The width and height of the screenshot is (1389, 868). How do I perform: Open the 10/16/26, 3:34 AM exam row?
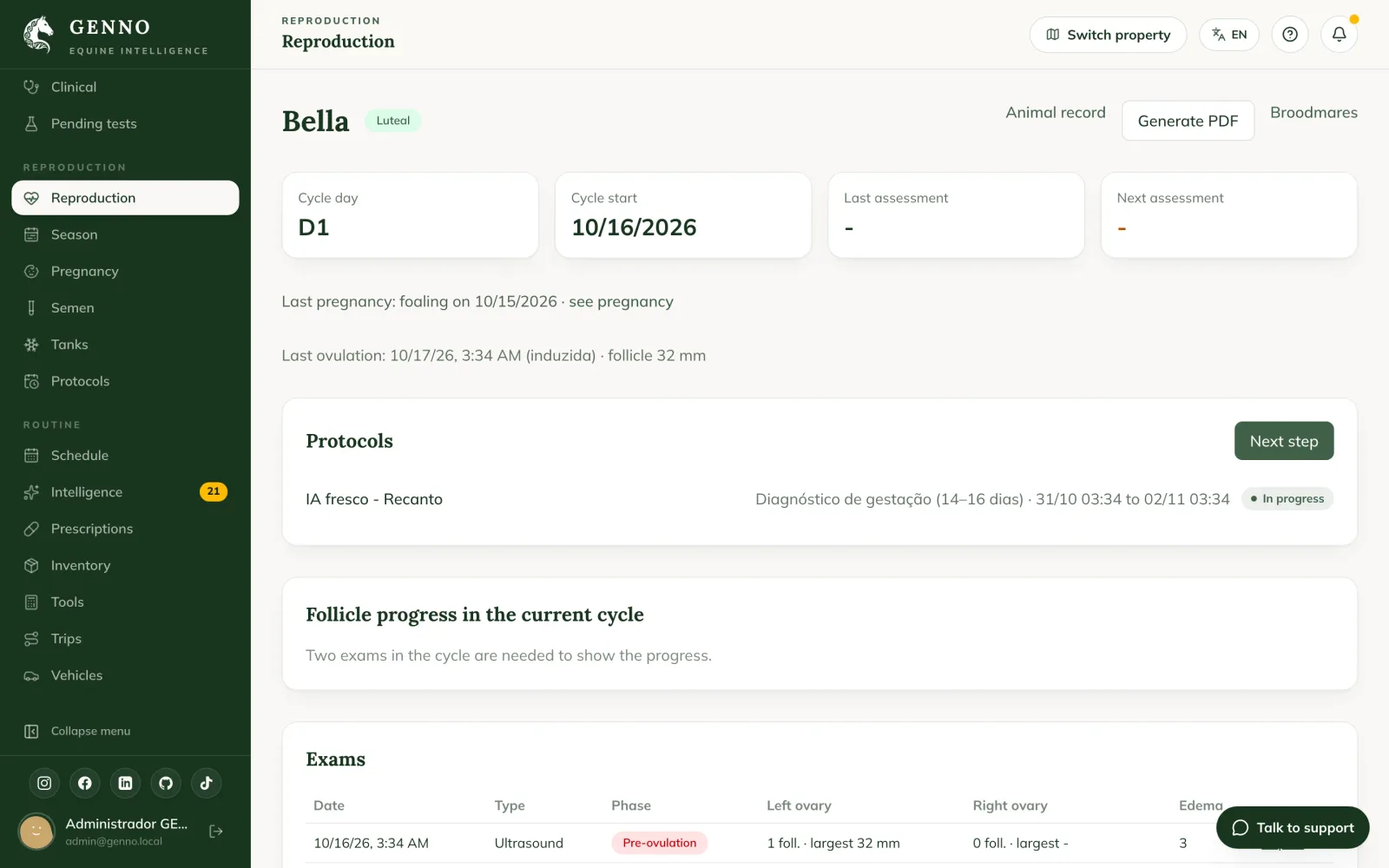820,843
